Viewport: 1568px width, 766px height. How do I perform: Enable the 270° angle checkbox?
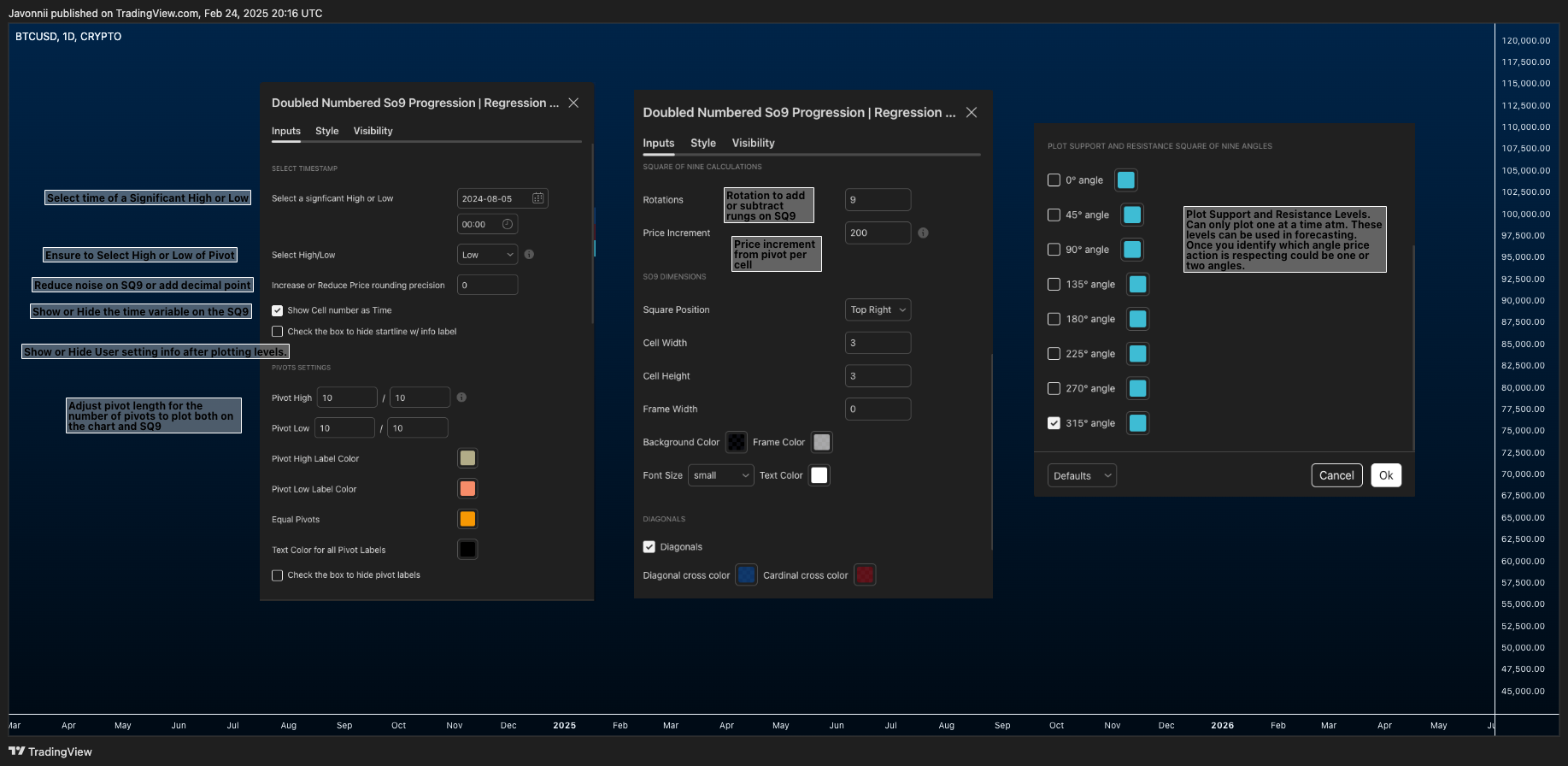click(1054, 388)
